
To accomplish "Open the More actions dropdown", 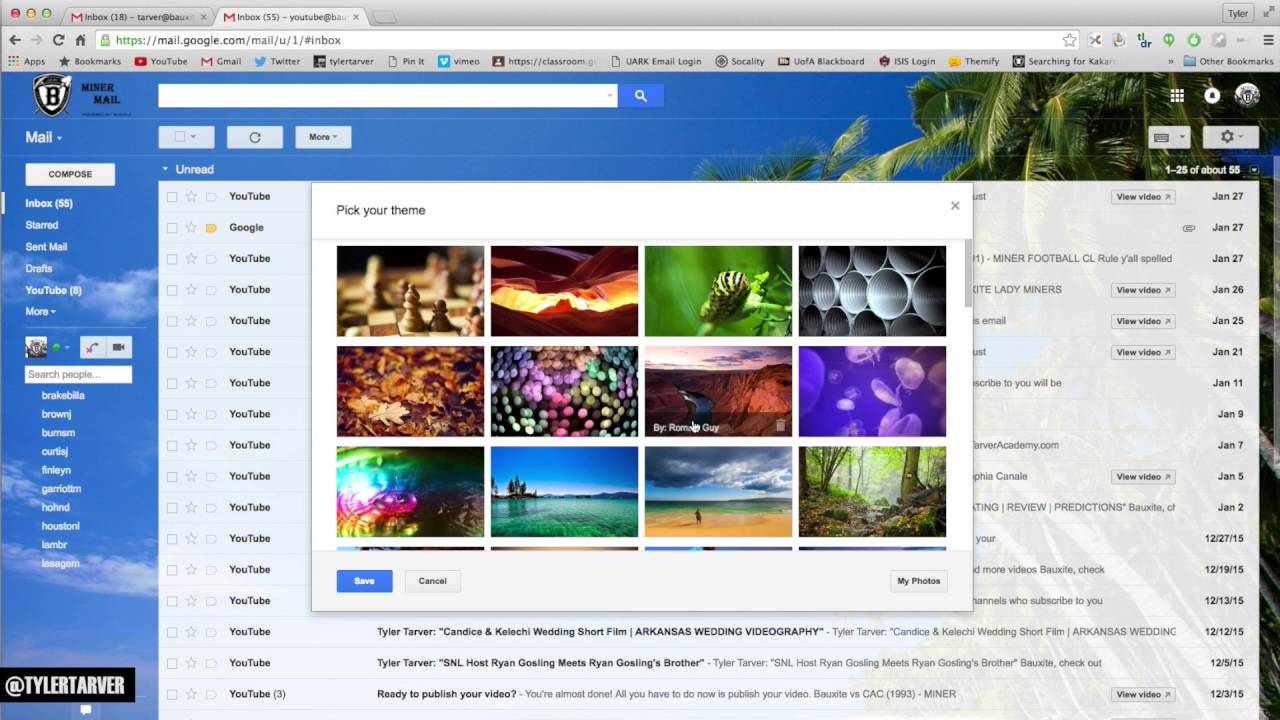I will 323,137.
